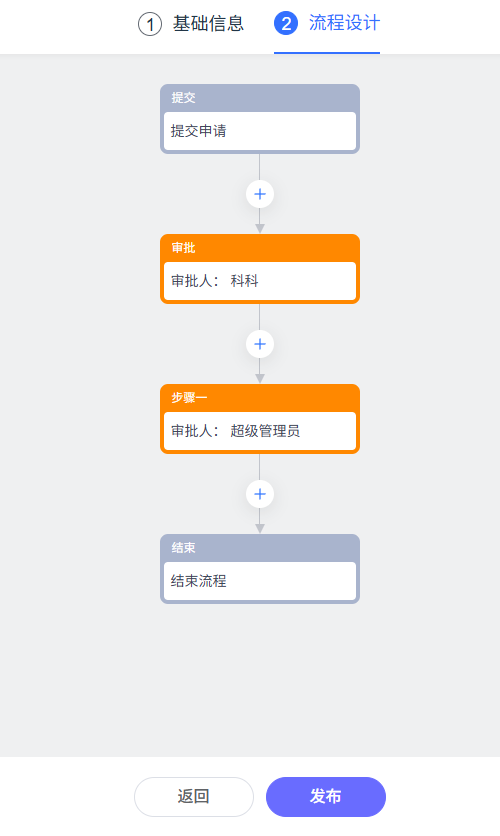Open the 结束 node header
500x836 pixels.
[x=260, y=548]
